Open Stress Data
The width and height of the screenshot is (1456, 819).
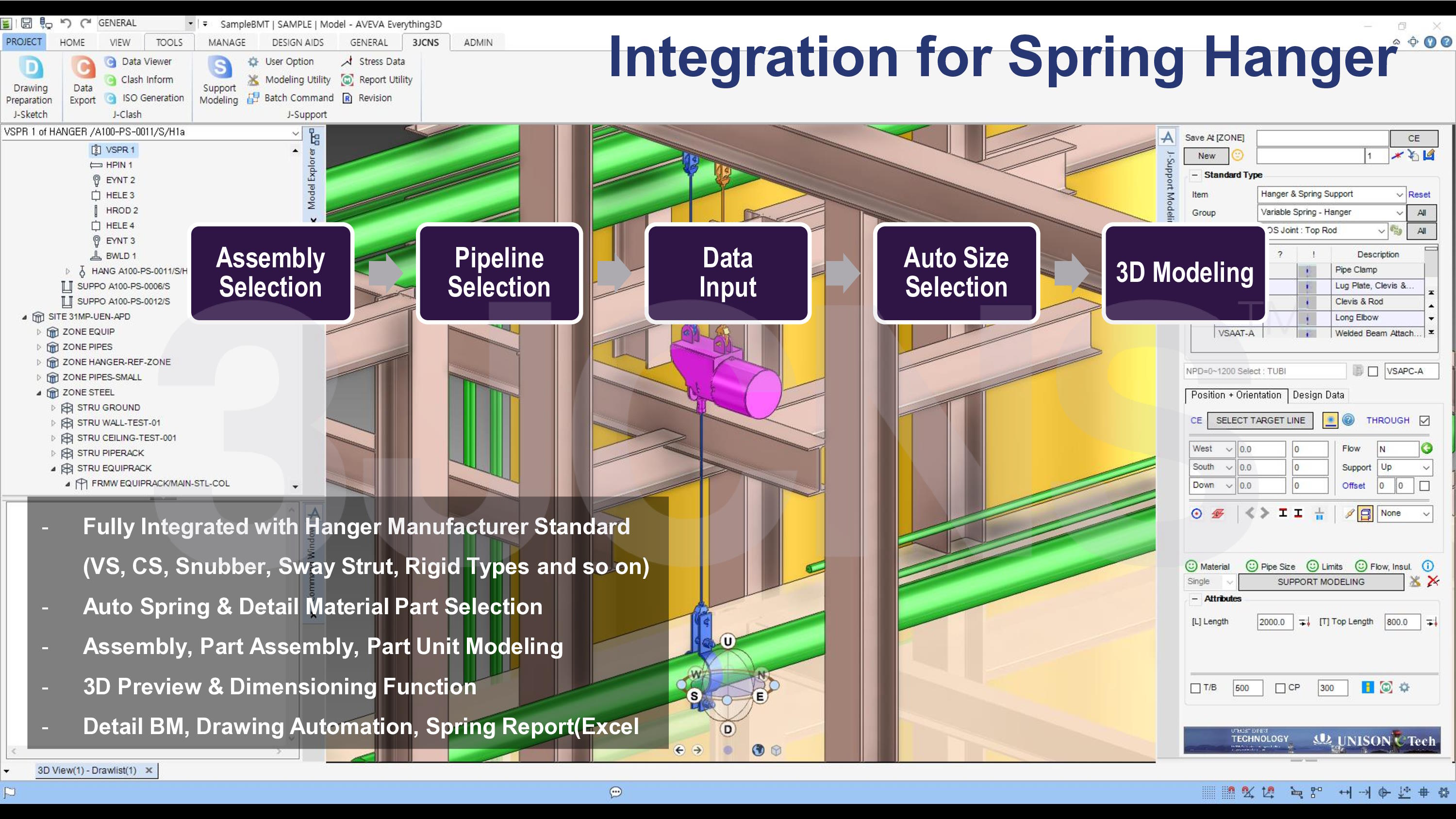click(373, 61)
